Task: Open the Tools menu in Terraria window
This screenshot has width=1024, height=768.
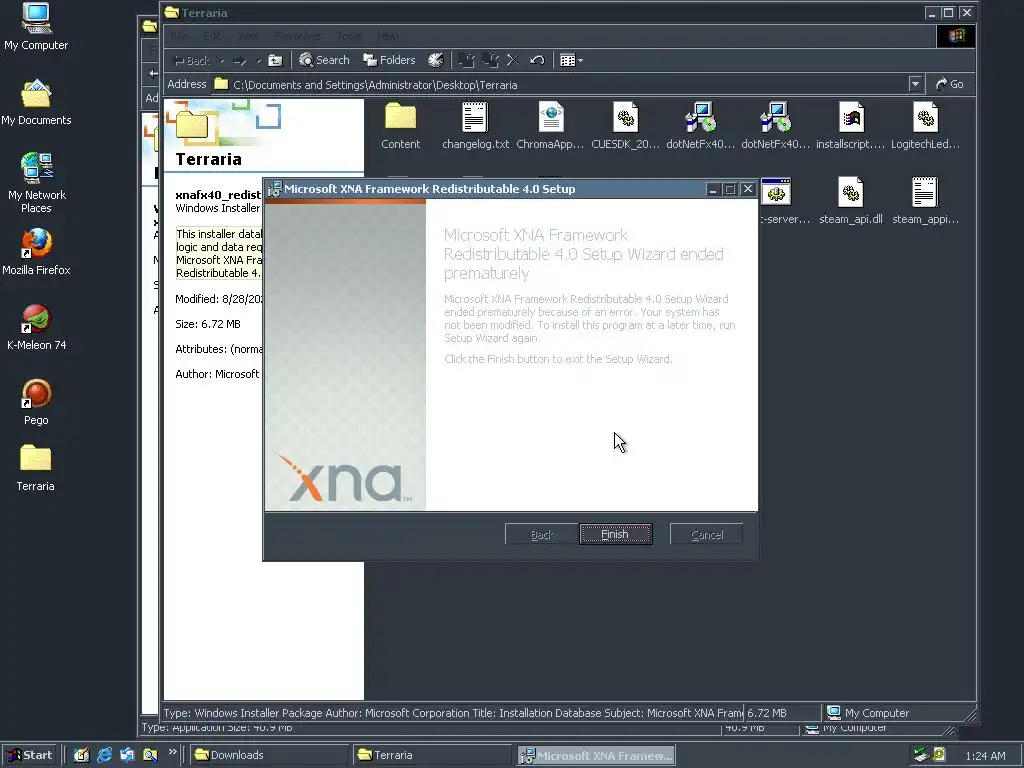Action: pyautogui.click(x=349, y=36)
